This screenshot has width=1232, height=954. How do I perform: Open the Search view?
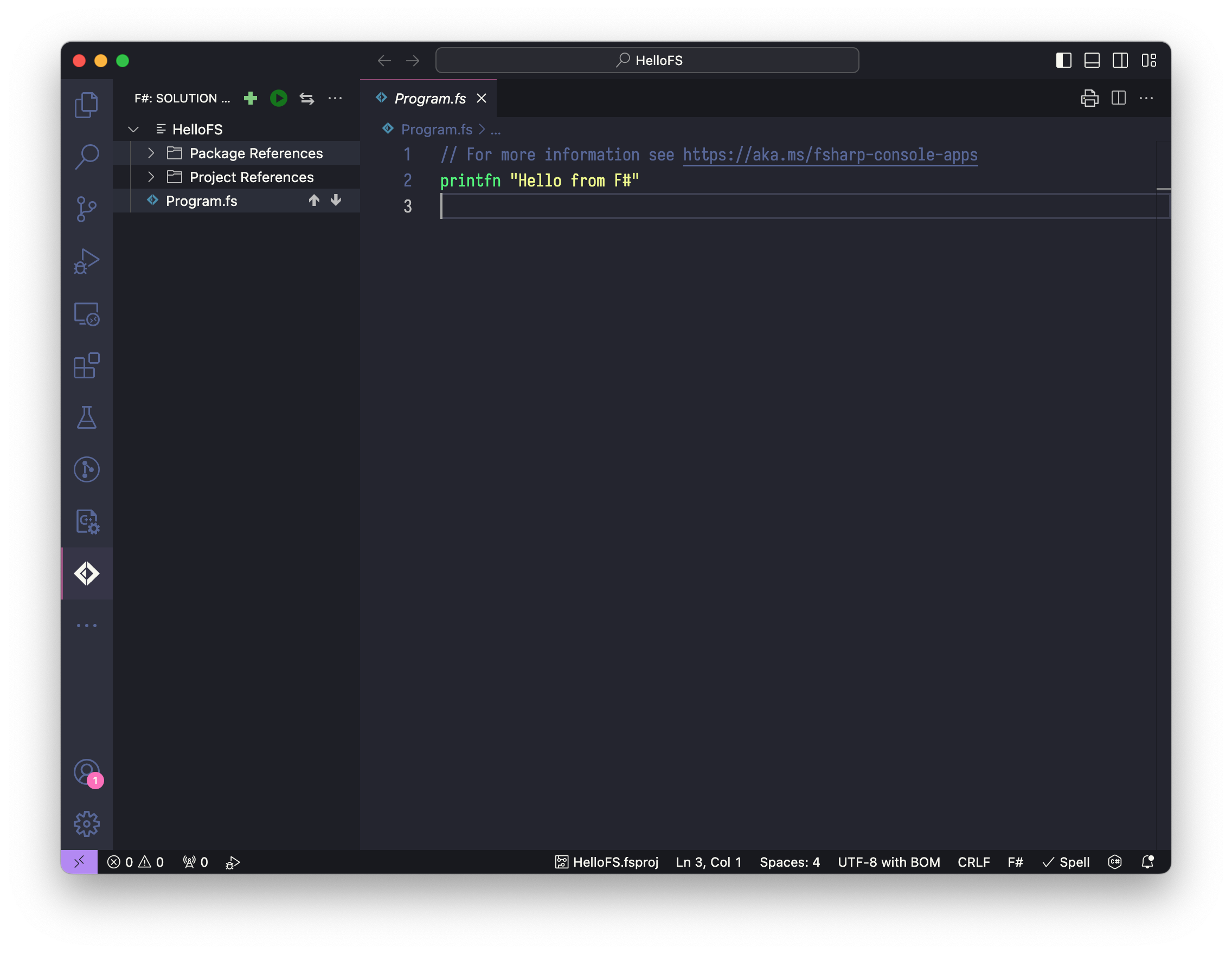tap(86, 157)
